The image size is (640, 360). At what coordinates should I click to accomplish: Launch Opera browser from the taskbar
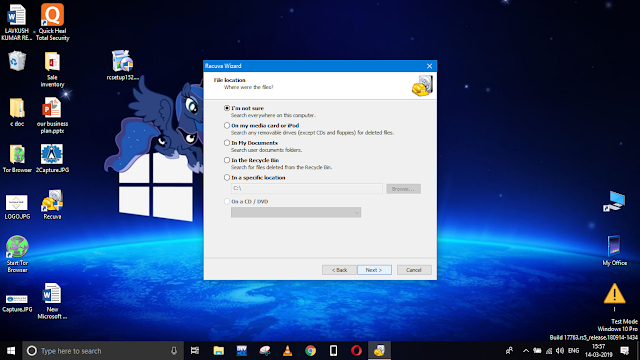coord(356,351)
